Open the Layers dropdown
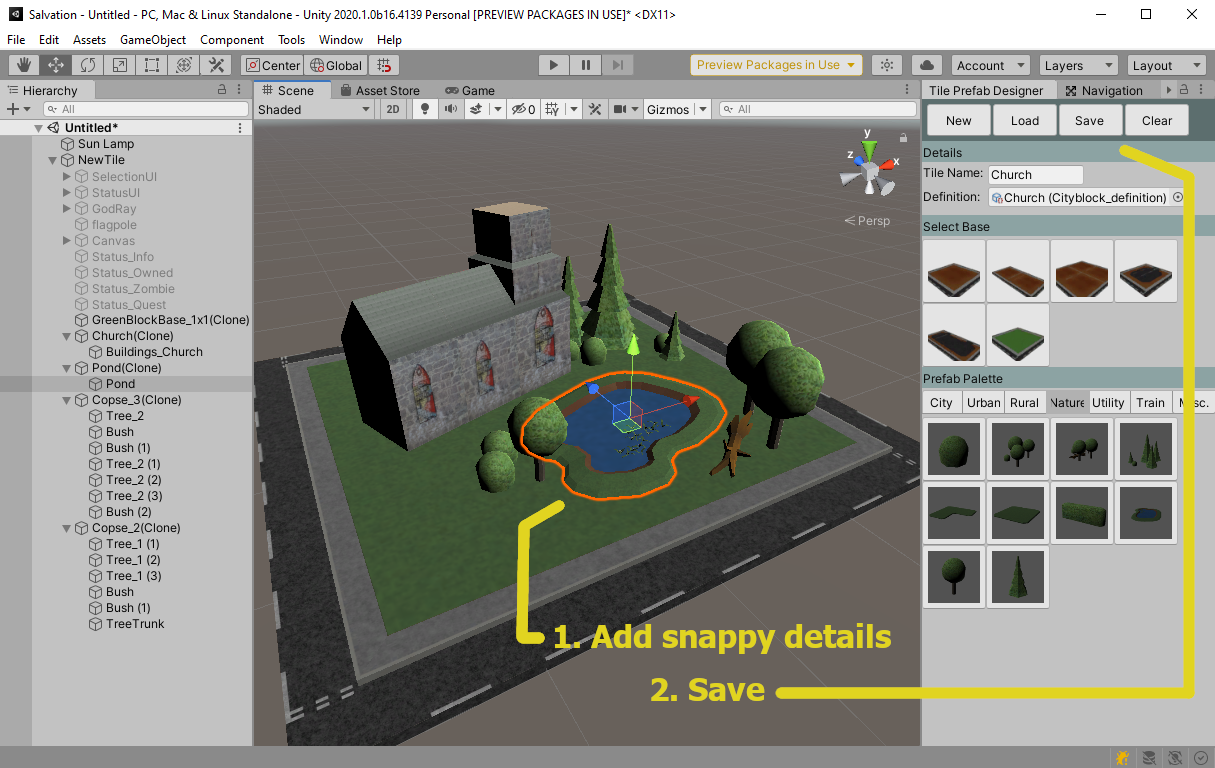The width and height of the screenshot is (1215, 768). (x=1078, y=65)
